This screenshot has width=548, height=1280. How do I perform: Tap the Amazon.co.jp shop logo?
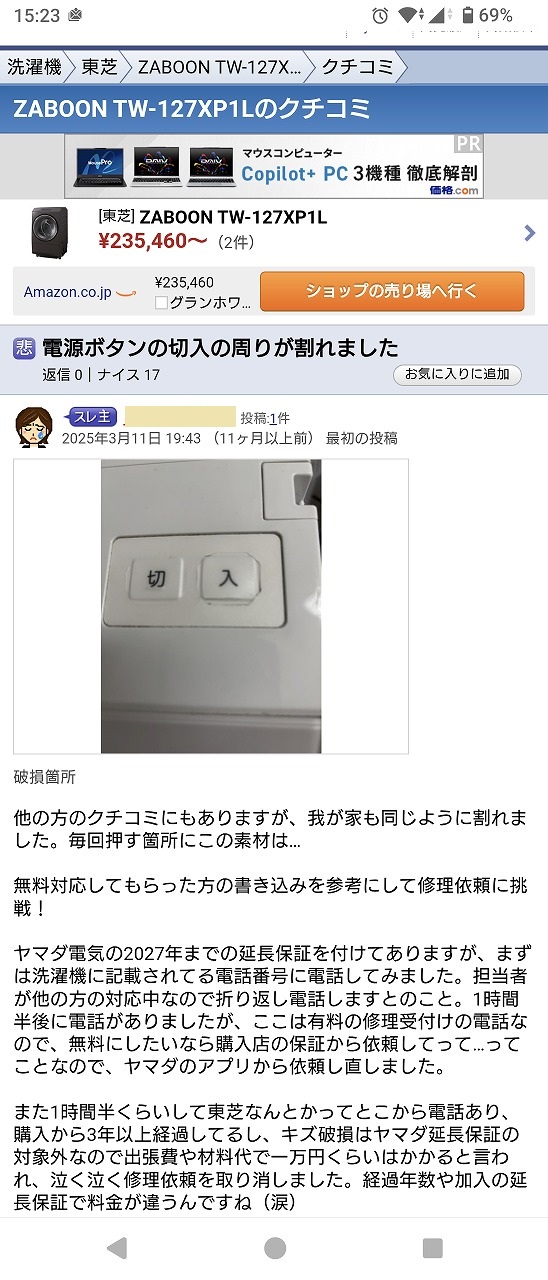point(79,292)
